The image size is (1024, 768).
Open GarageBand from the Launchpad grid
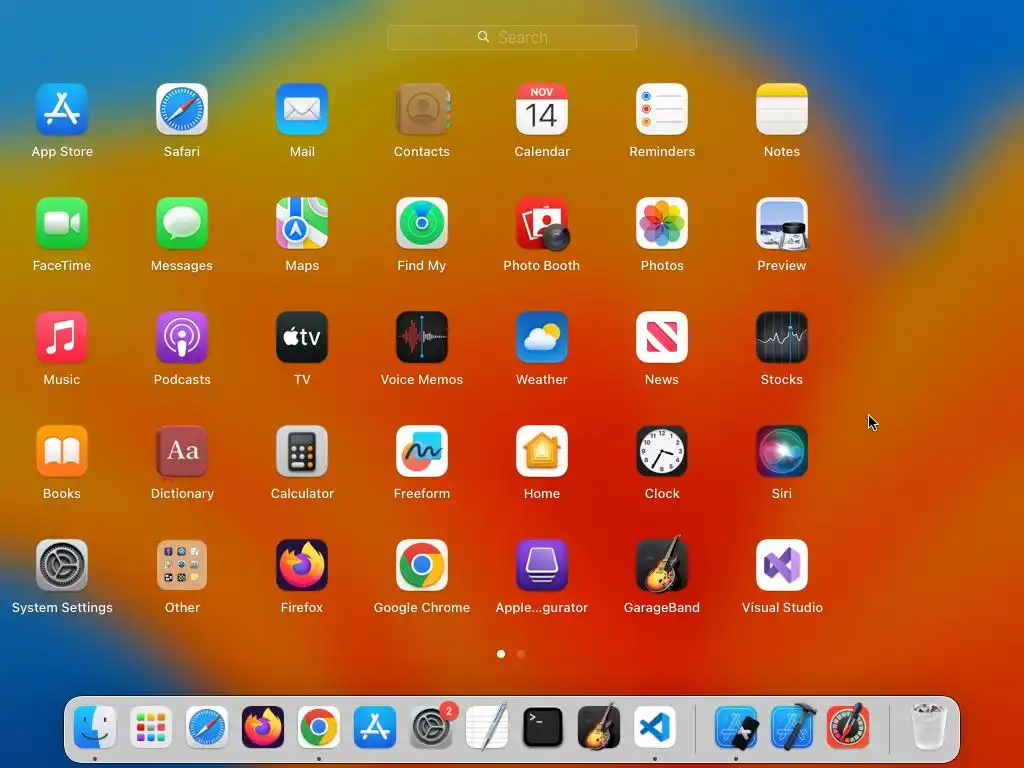click(x=662, y=564)
